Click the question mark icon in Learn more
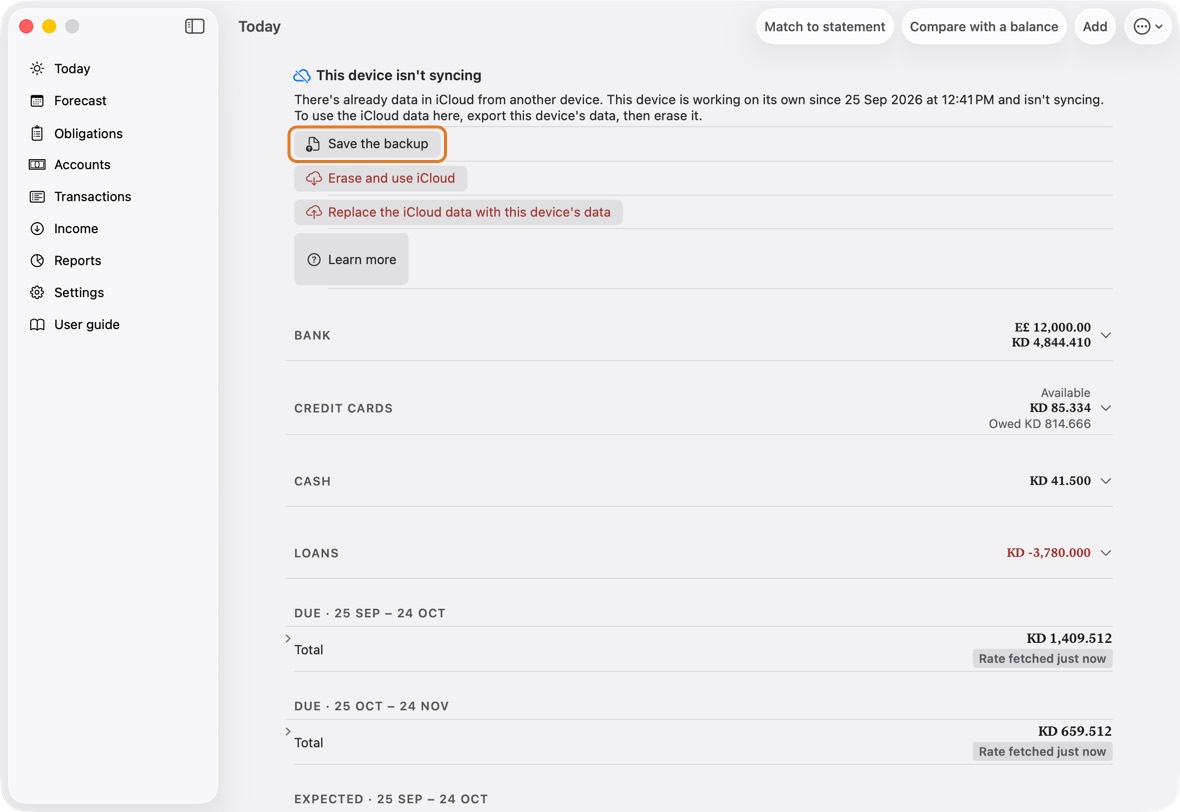 click(x=314, y=260)
